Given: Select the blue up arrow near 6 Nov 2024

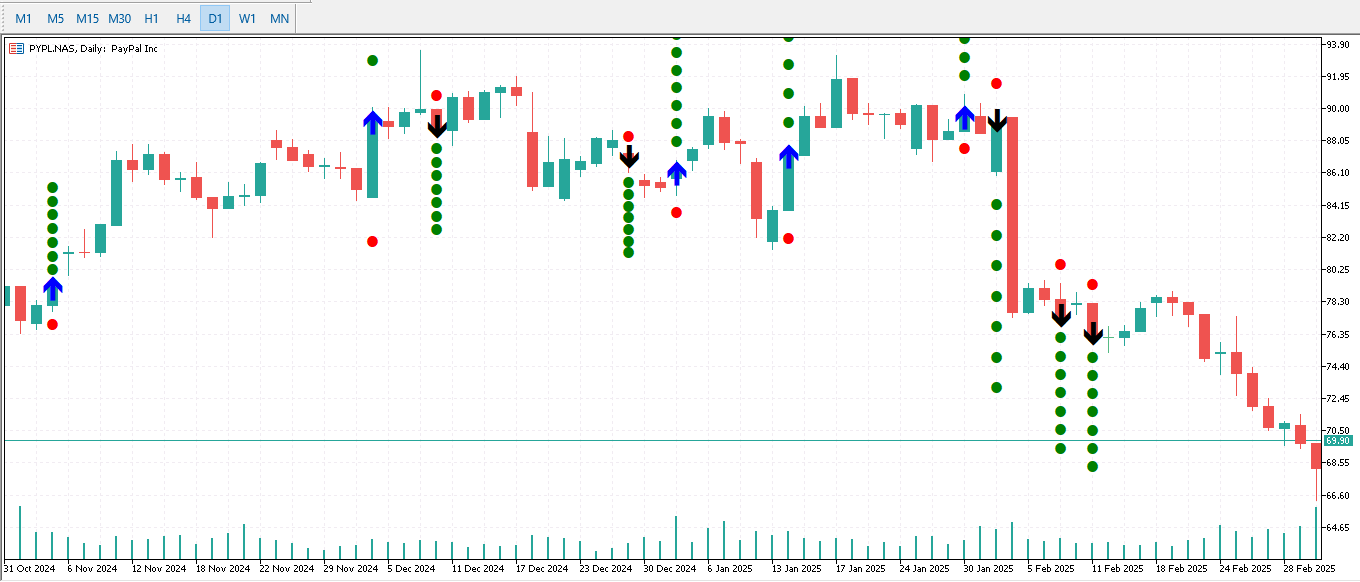Looking at the screenshot, I should [53, 289].
